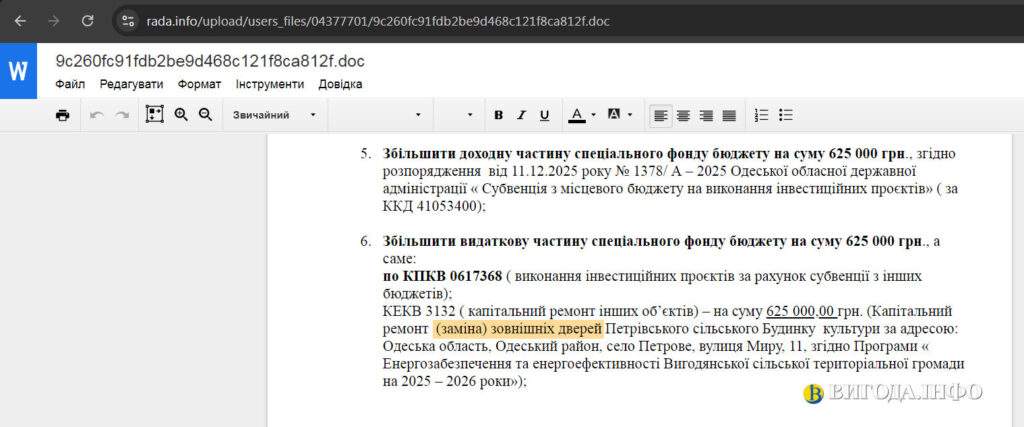Justify text with full alignment button
The height and width of the screenshot is (427, 1024).
[x=729, y=115]
